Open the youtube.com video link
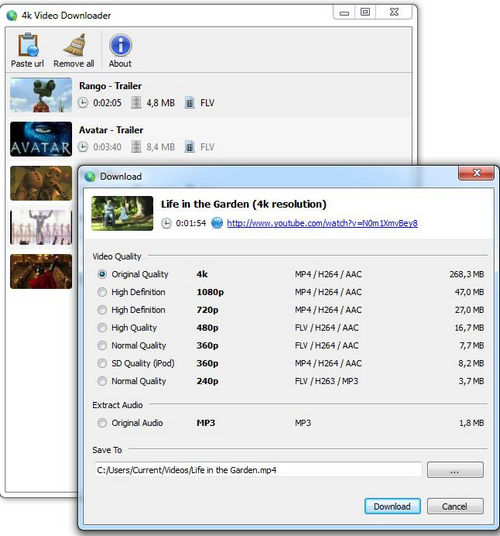The height and width of the screenshot is (536, 500). (x=322, y=223)
